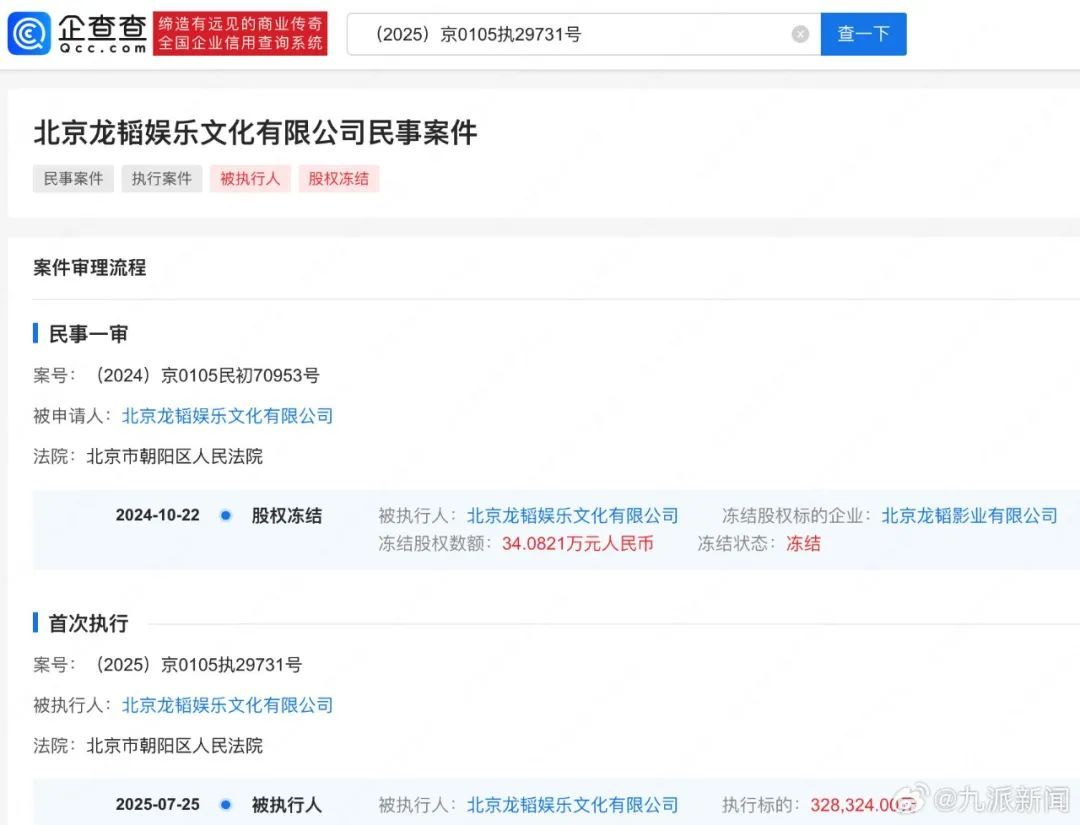Click the red slogan banner beside the logo
Viewport: 1080px width, 825px height.
pyautogui.click(x=240, y=34)
